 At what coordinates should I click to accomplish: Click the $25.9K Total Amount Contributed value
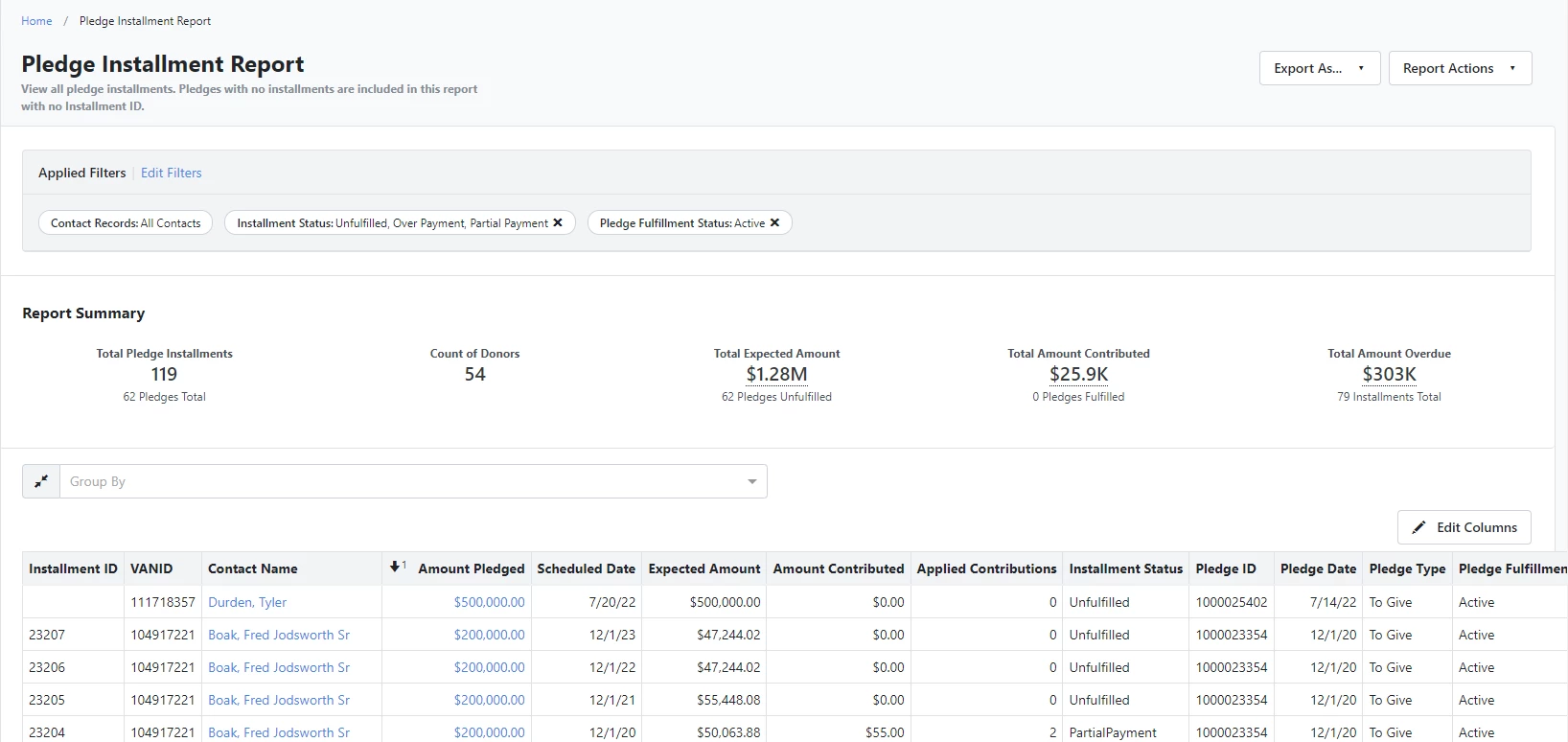tap(1078, 374)
